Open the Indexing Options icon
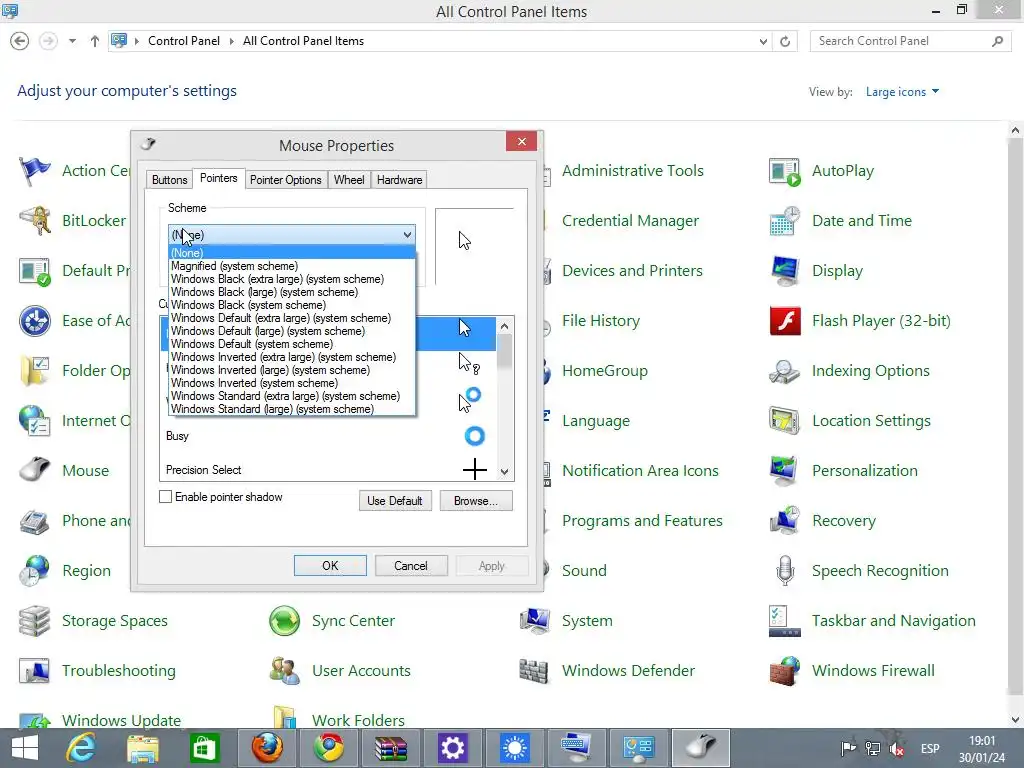The image size is (1024, 768). (784, 370)
